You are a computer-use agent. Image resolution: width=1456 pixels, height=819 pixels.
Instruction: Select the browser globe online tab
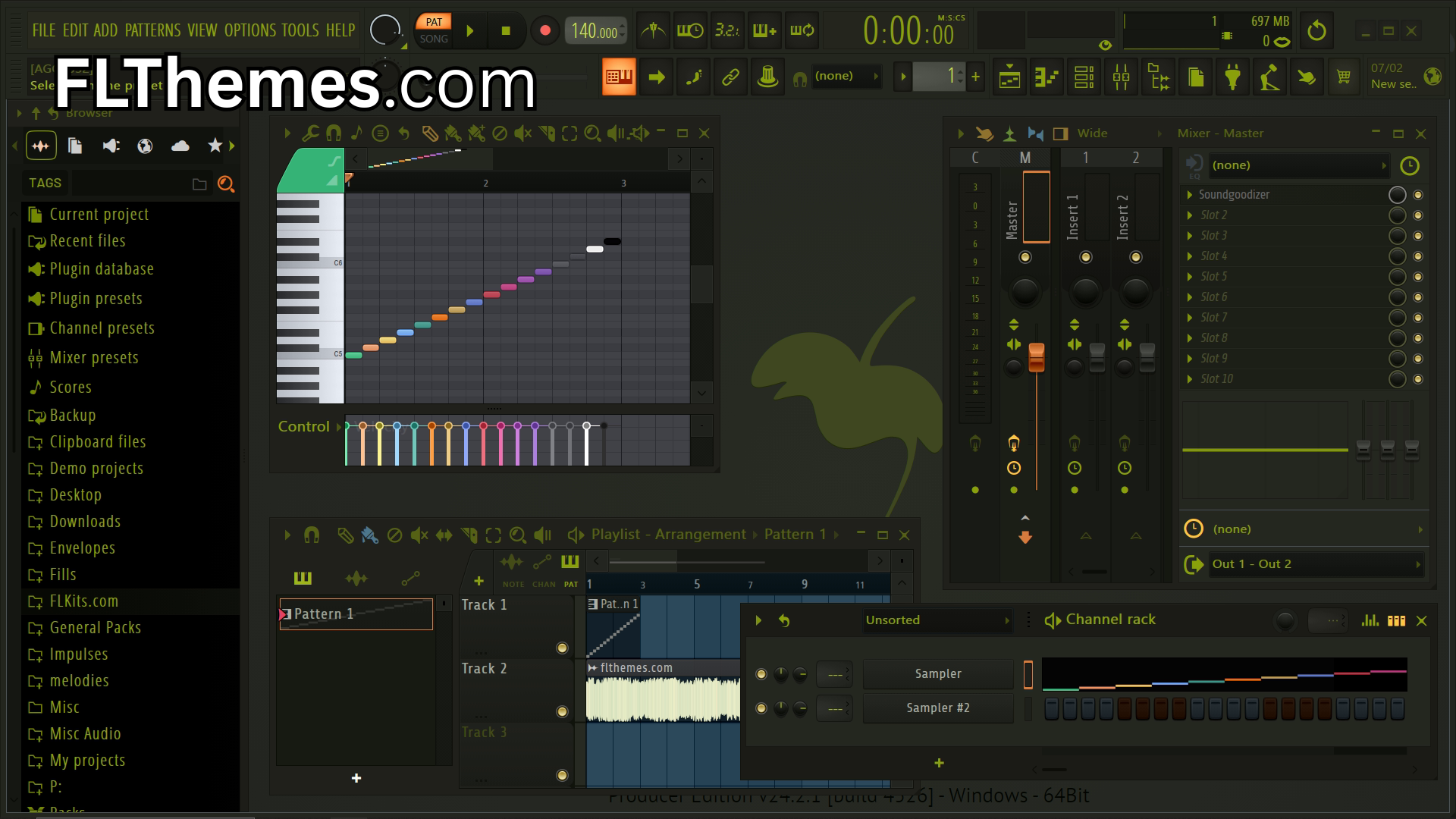(145, 146)
